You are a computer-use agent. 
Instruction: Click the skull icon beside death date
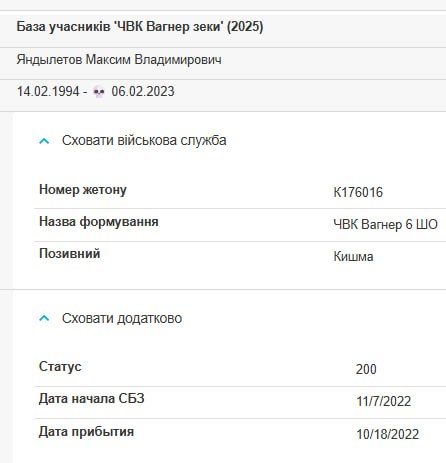click(x=99, y=92)
